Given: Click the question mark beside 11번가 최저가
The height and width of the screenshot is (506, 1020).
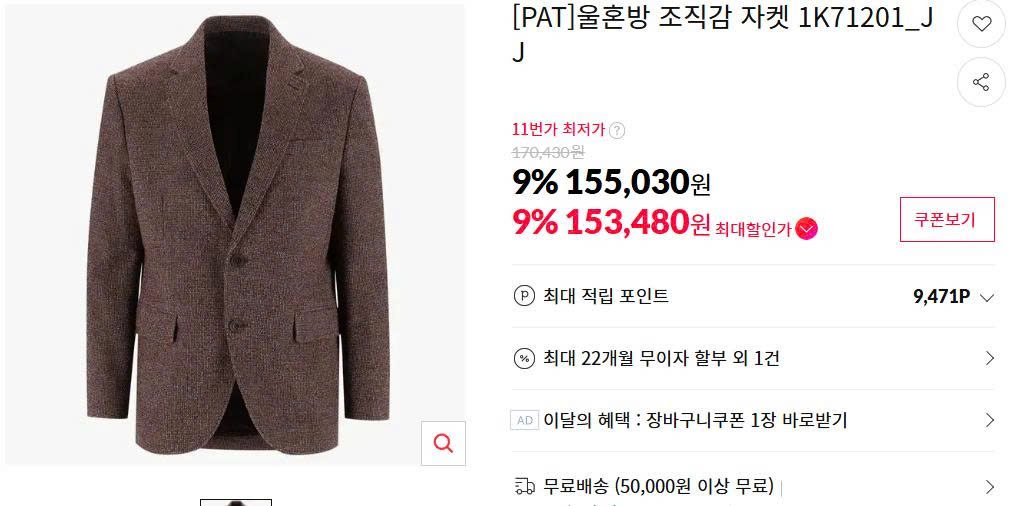Looking at the screenshot, I should click(x=617, y=130).
